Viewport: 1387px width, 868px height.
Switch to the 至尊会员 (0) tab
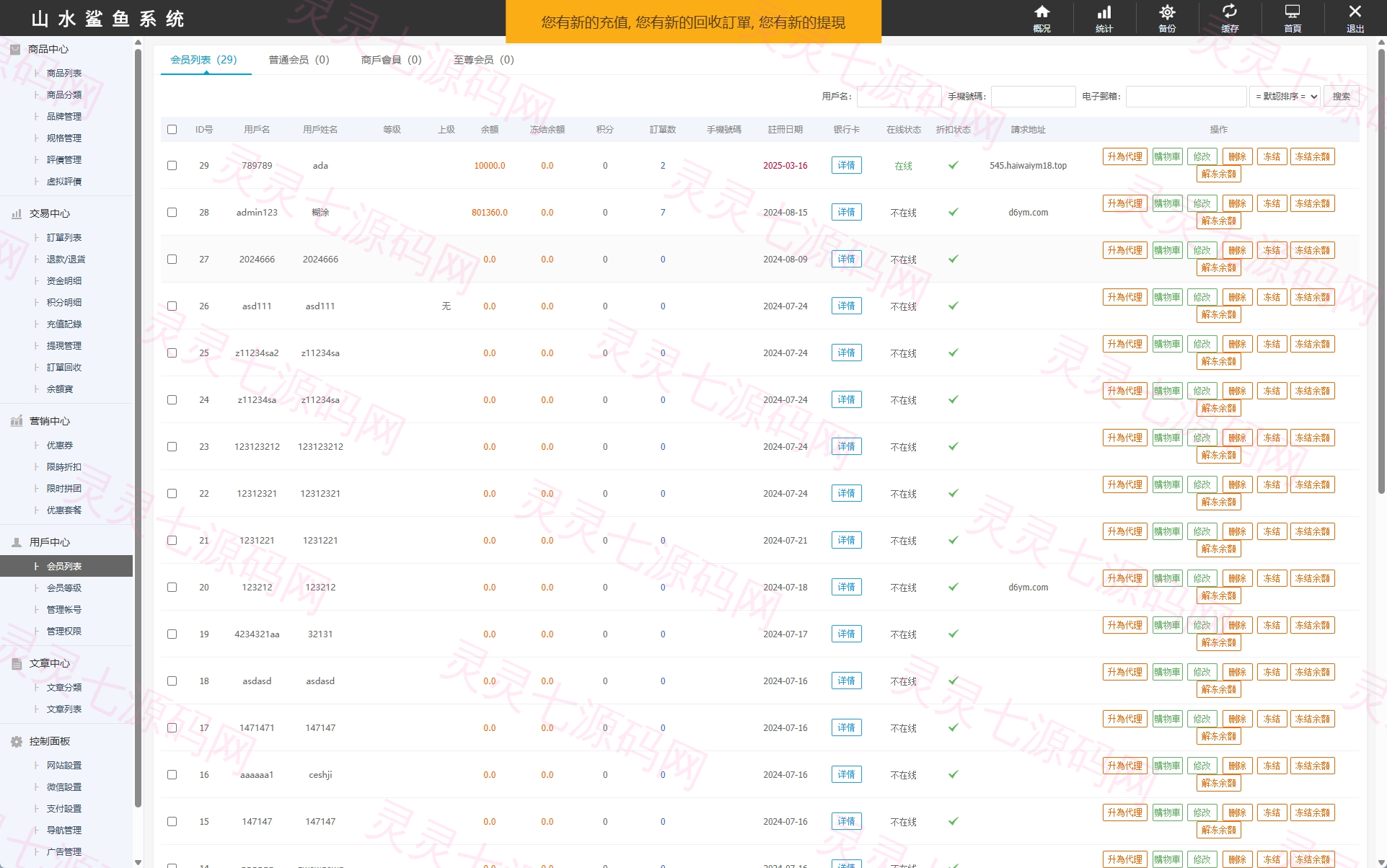point(483,60)
